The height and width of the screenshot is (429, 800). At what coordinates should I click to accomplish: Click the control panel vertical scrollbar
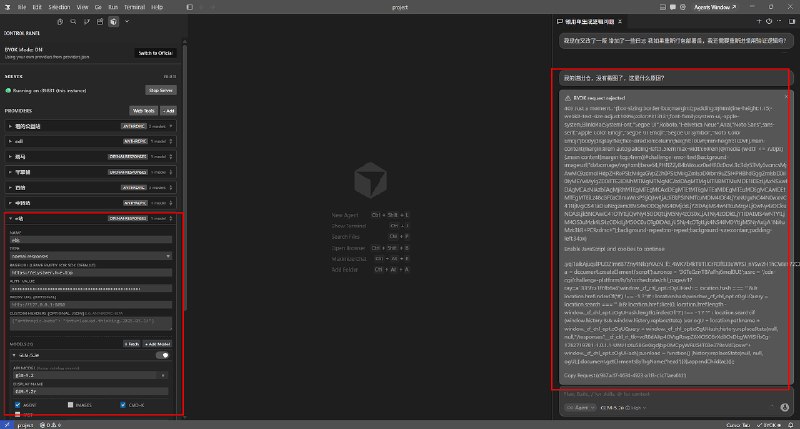coord(185,176)
